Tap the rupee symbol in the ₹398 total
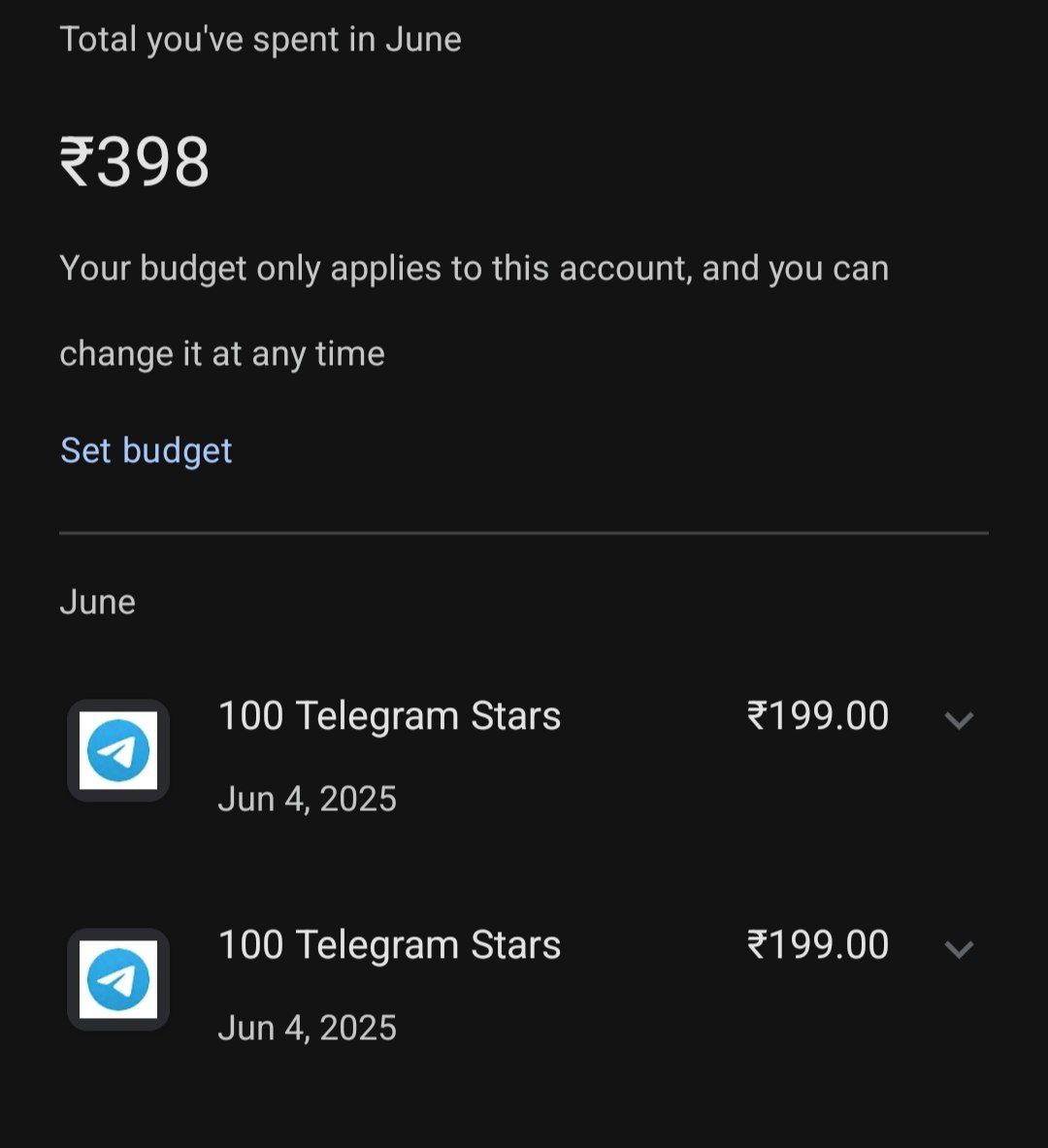 tap(77, 160)
